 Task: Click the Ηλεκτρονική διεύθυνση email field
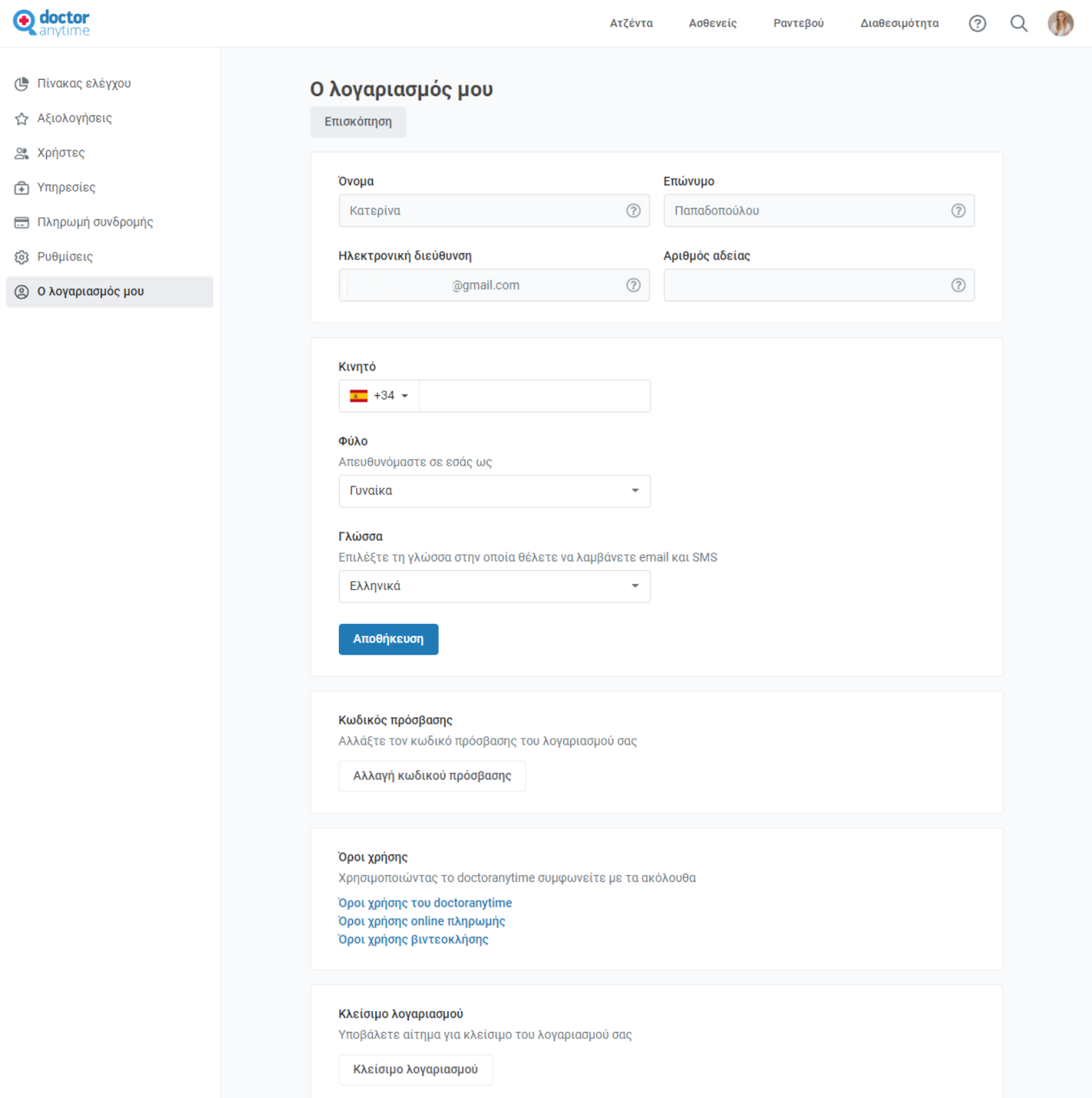pos(494,285)
